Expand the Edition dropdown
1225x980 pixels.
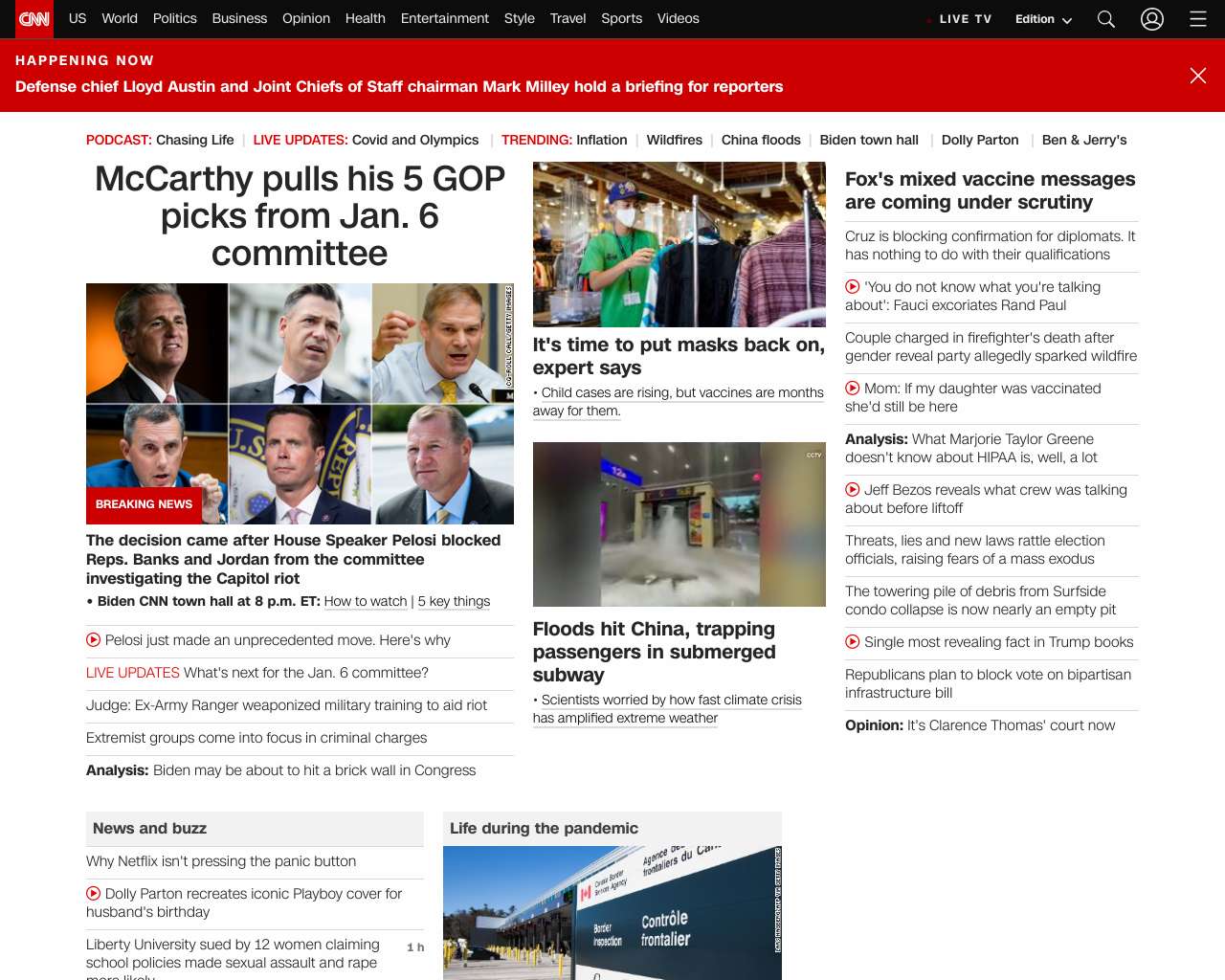pos(1043,19)
